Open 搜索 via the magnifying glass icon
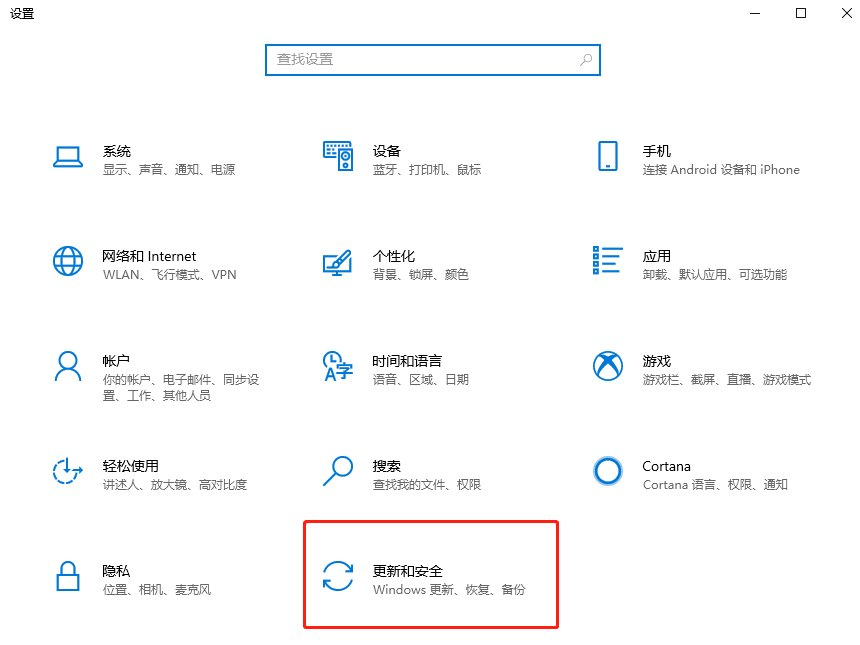 pyautogui.click(x=338, y=471)
